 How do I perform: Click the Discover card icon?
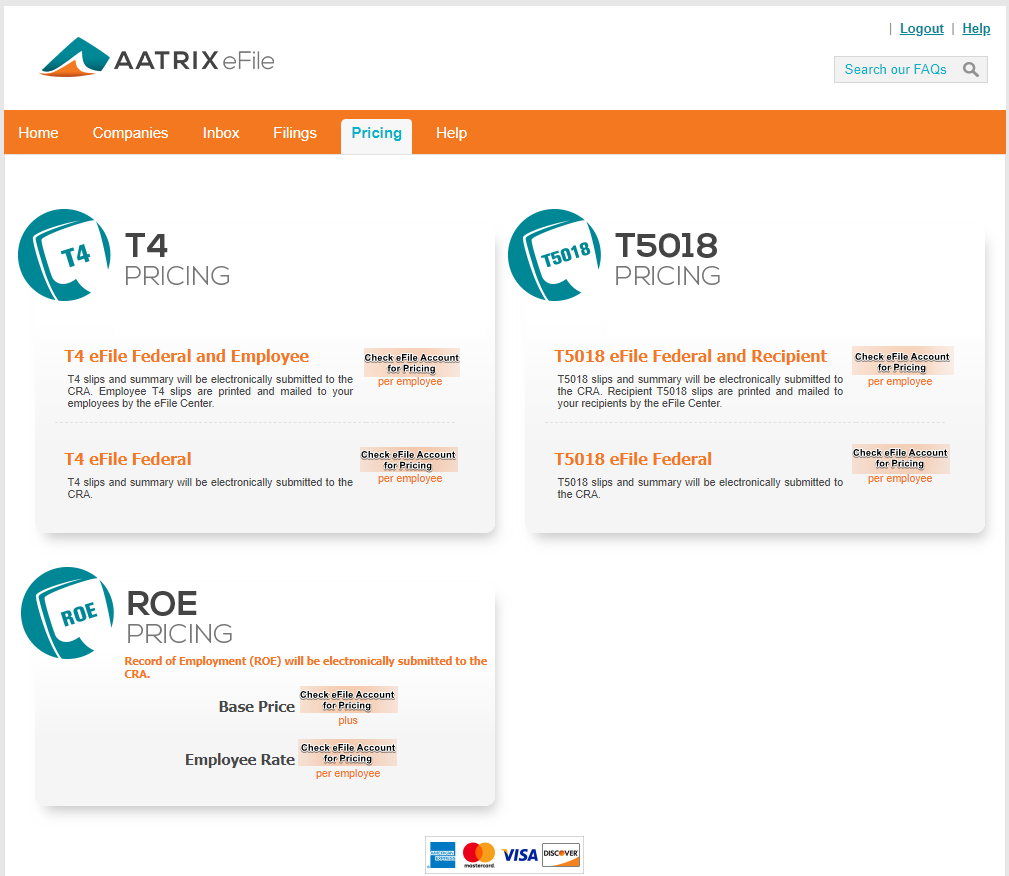[x=561, y=855]
